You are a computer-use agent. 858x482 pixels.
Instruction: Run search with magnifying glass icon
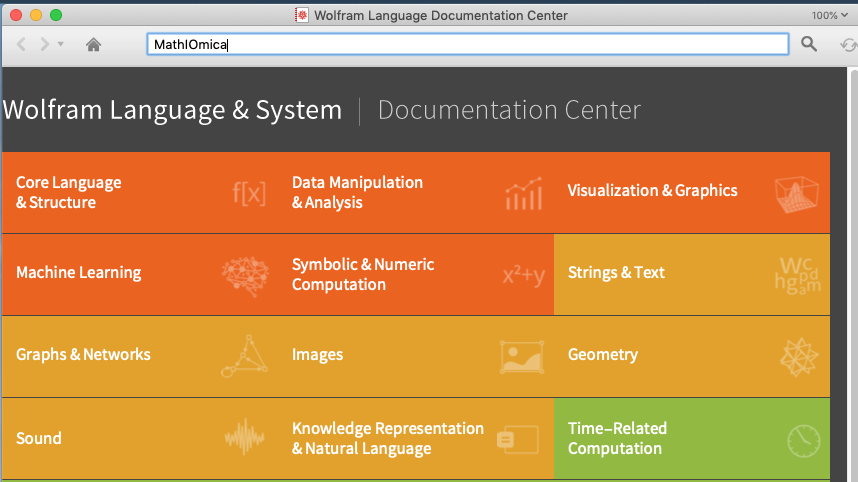coord(809,44)
